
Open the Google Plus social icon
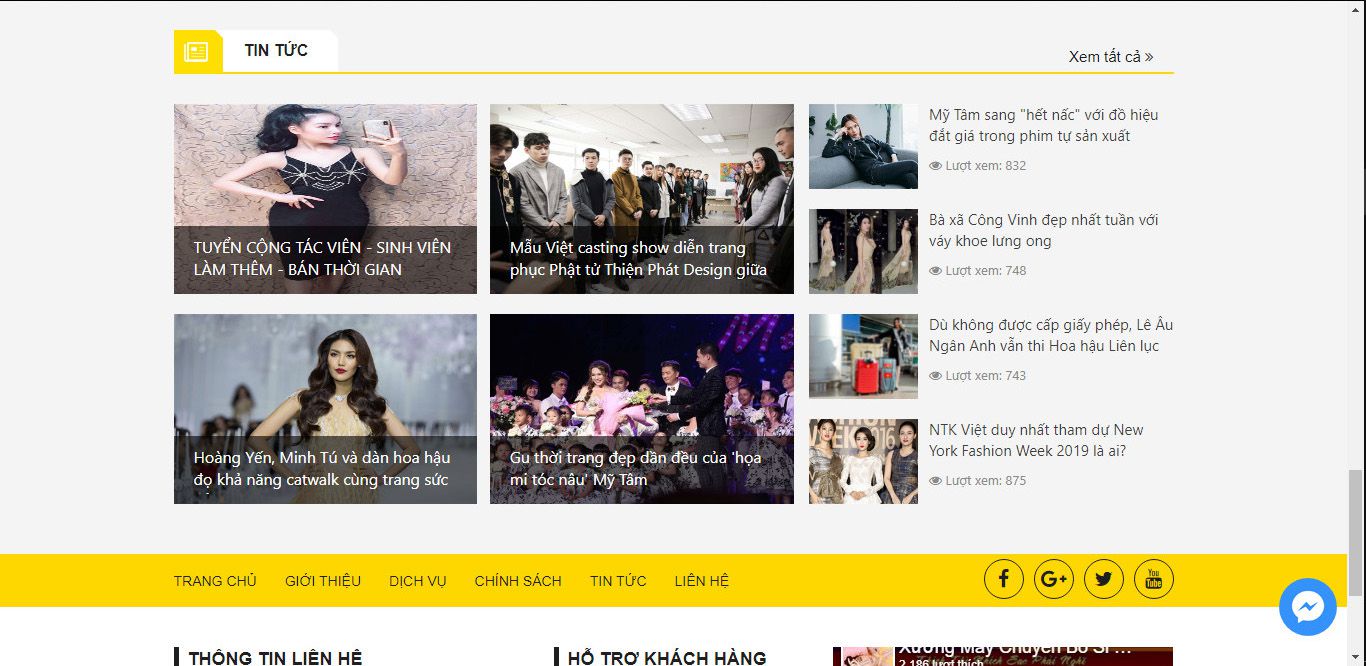pos(1053,579)
